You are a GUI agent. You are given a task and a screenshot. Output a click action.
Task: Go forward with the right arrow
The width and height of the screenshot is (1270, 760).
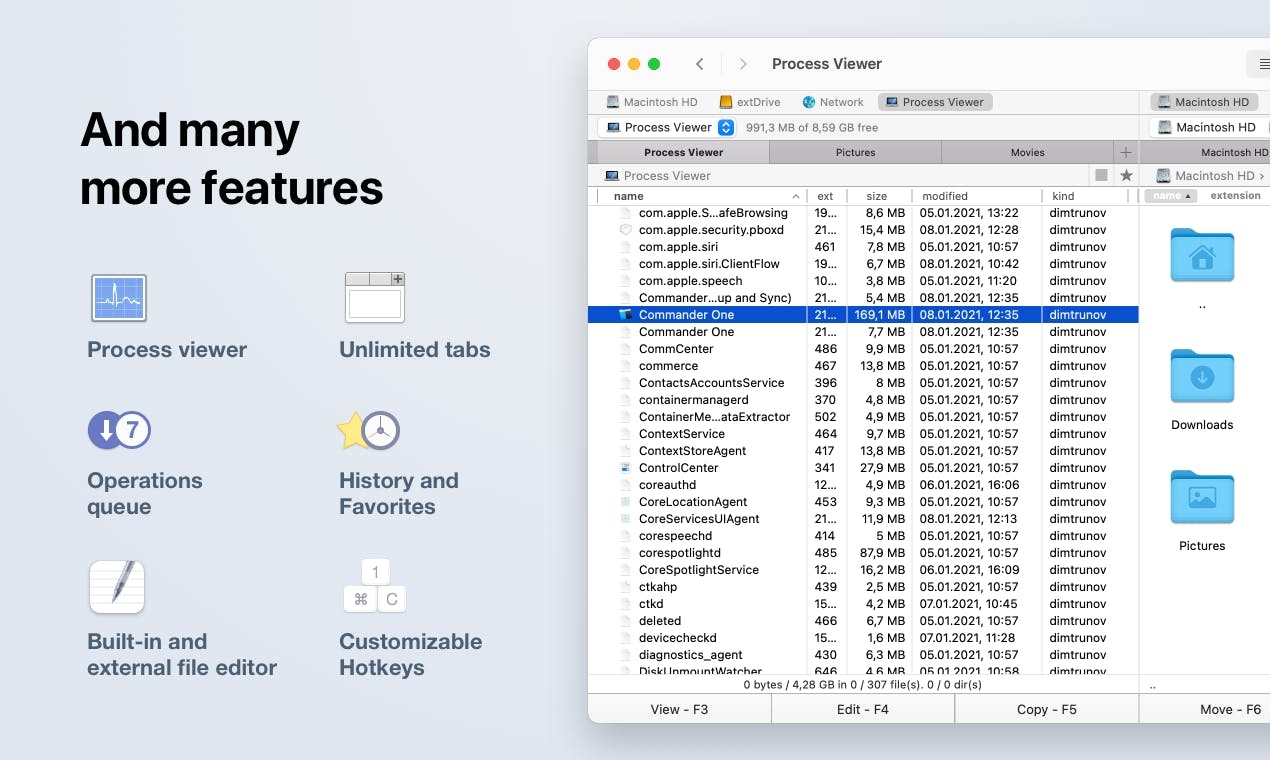743,64
